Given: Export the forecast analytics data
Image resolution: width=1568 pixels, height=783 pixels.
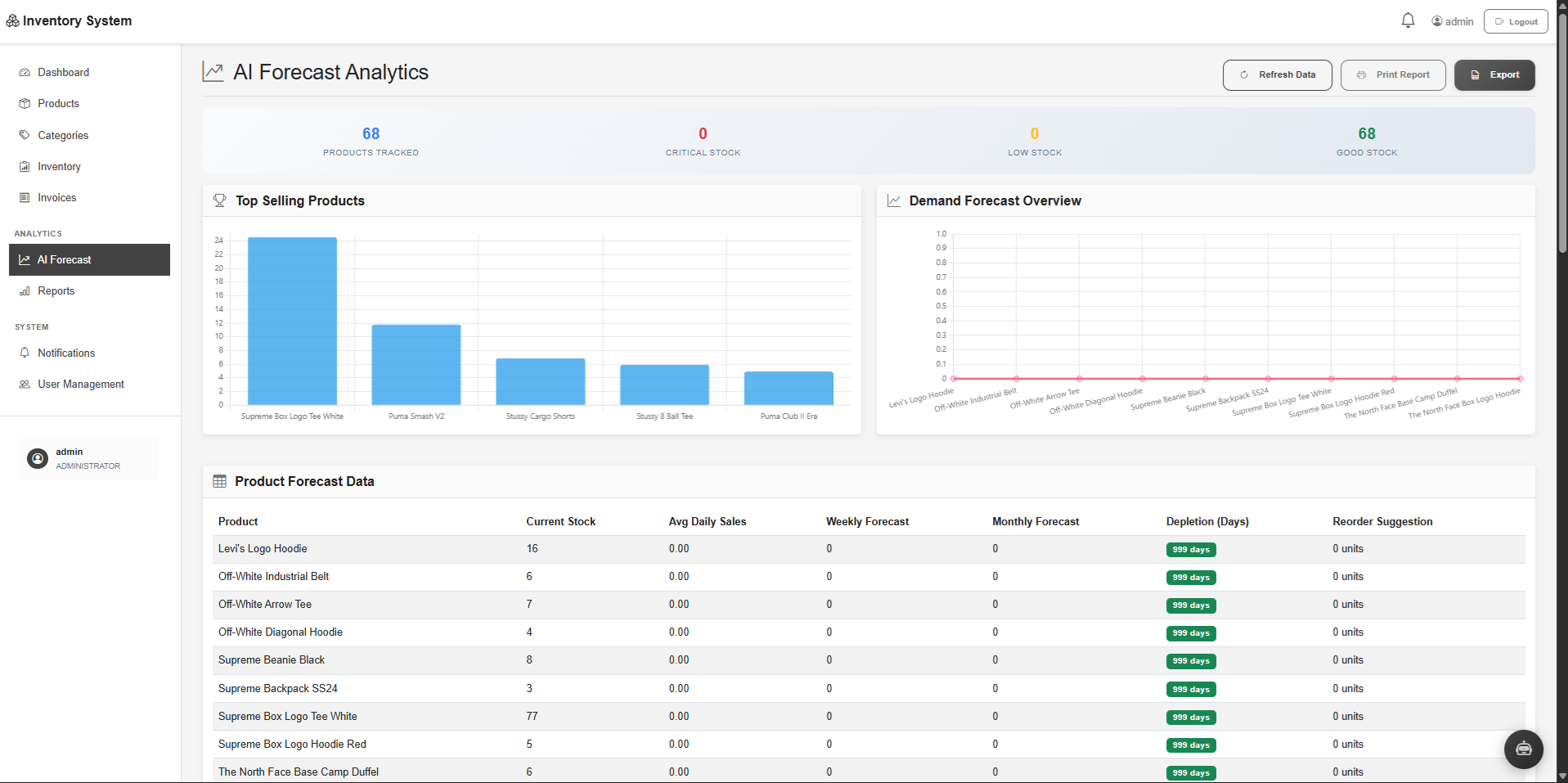Looking at the screenshot, I should click(x=1494, y=75).
